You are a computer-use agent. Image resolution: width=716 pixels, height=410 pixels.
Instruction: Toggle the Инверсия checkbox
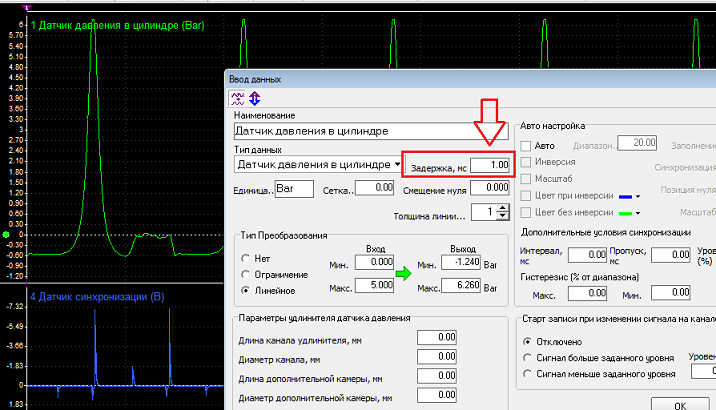pos(526,162)
